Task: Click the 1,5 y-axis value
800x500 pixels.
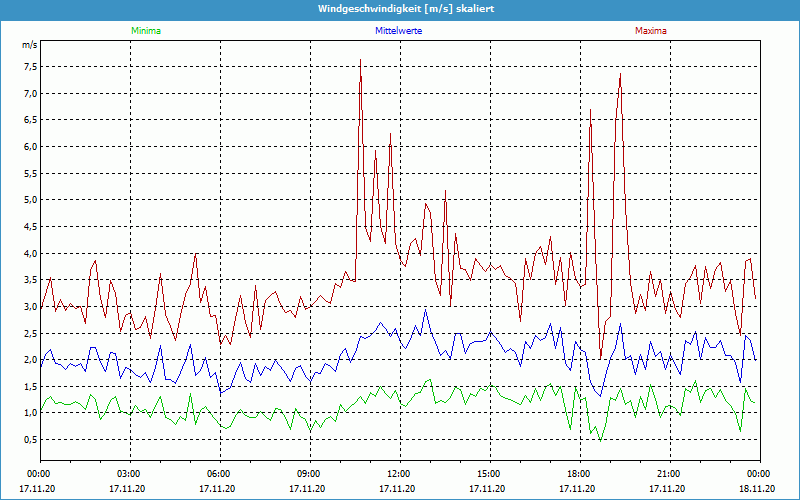Action: [30, 387]
